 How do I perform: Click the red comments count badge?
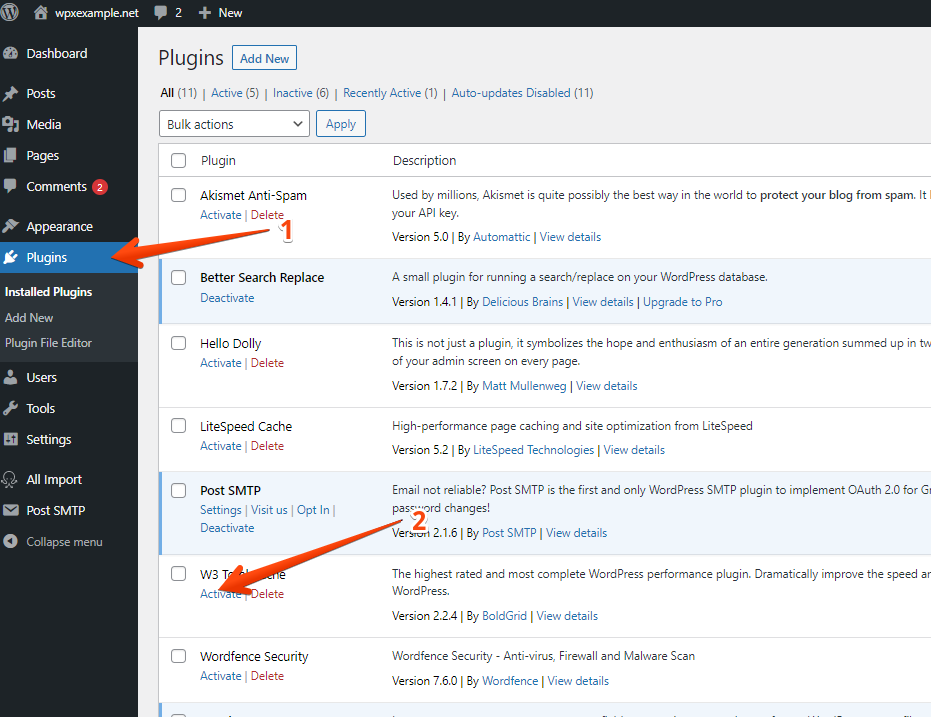[x=100, y=187]
